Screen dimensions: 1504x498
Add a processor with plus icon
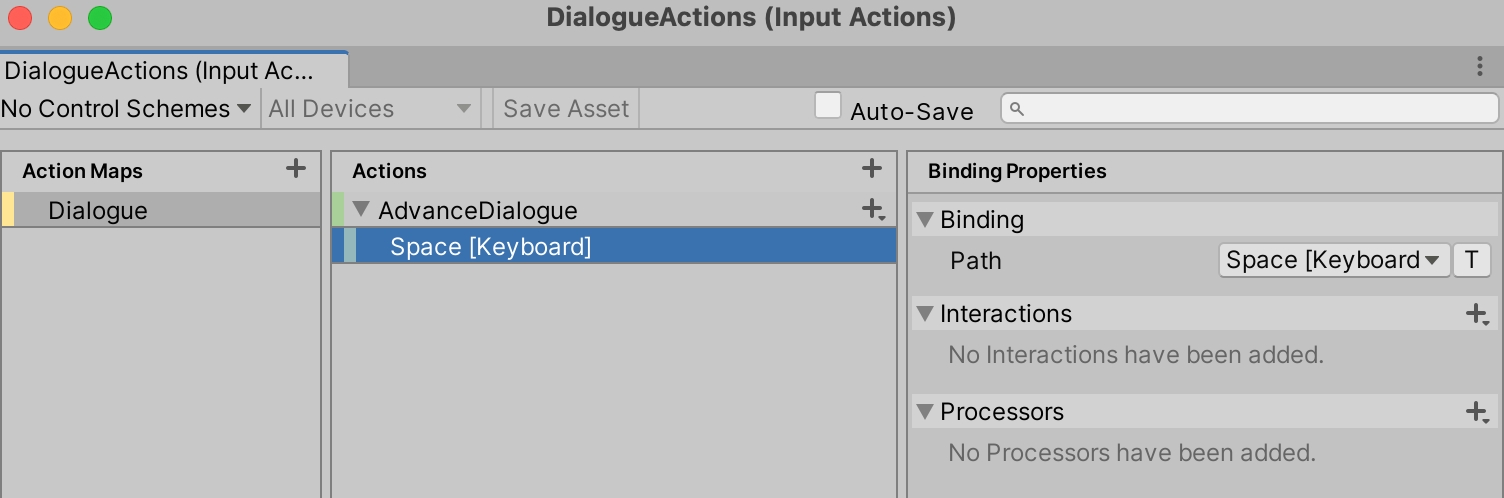[x=1477, y=412]
